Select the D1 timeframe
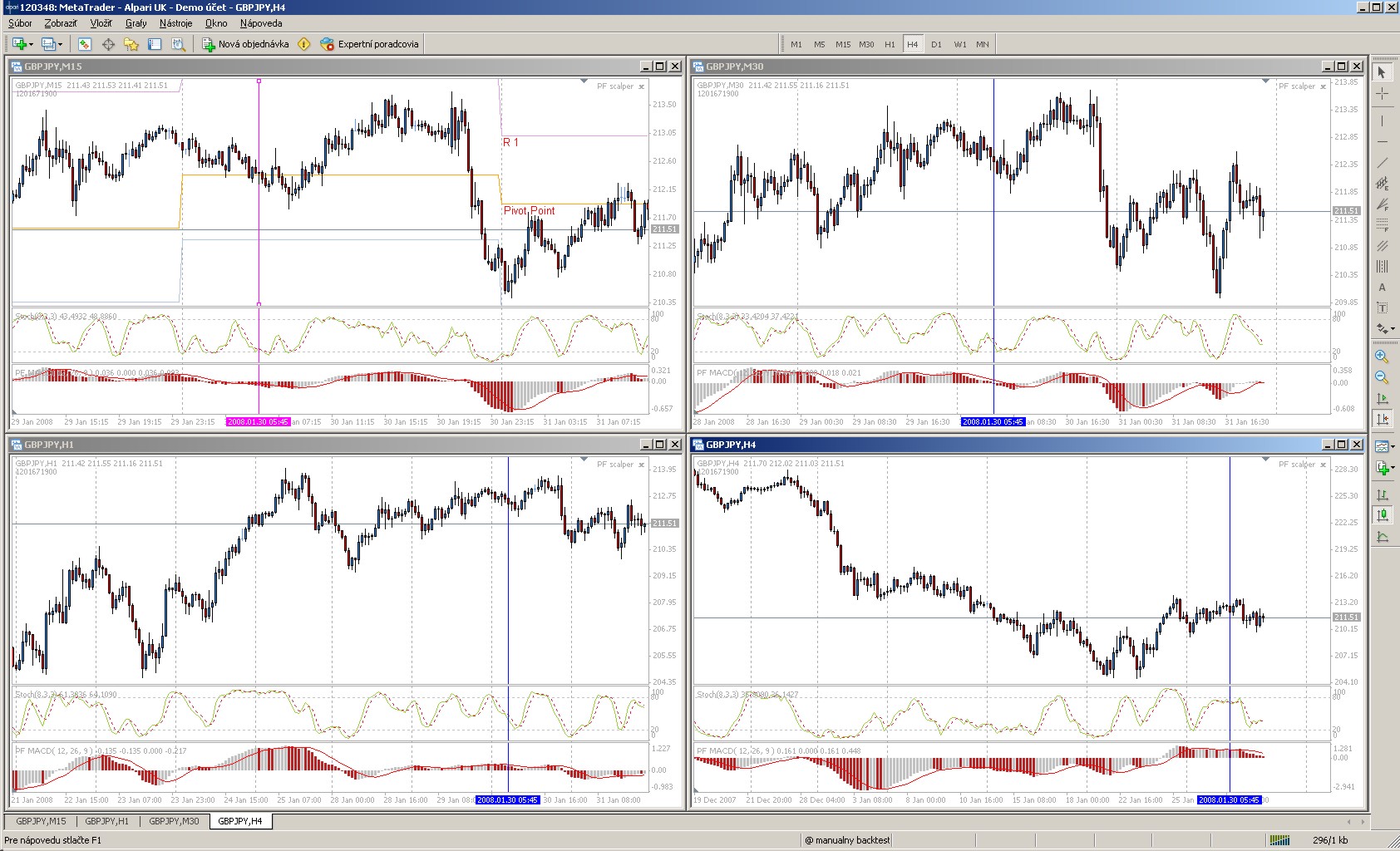 click(x=936, y=44)
